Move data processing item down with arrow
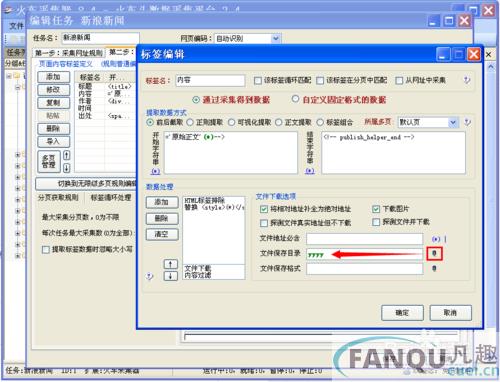Viewport: 500px width, 382px height. click(171, 276)
